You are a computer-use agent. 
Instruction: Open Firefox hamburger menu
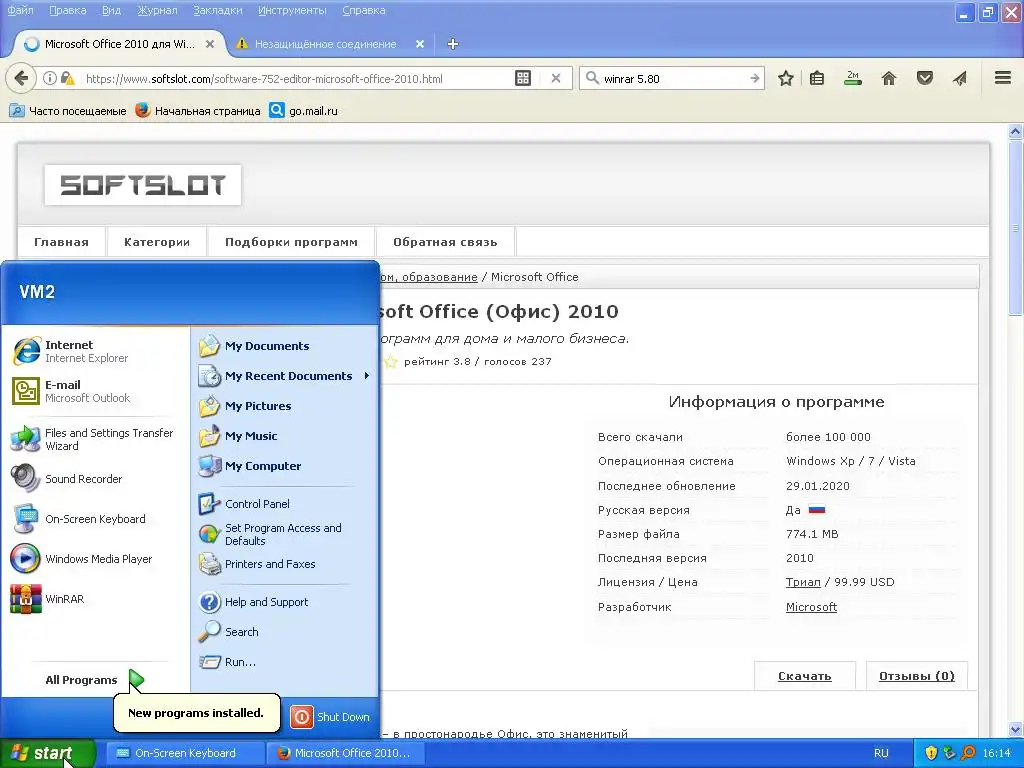[x=1003, y=78]
